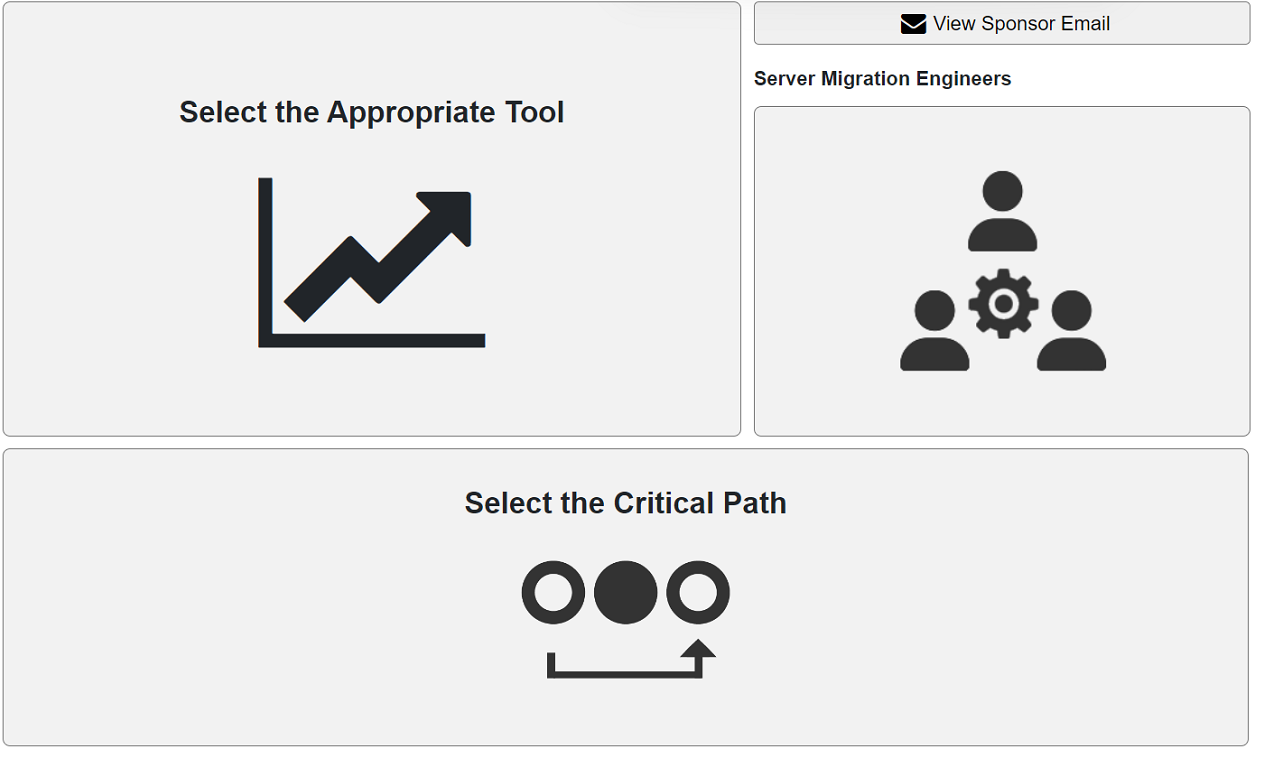1282x760 pixels.
Task: Click the 'View Sponsor Email' text label
Action: click(x=1021, y=24)
